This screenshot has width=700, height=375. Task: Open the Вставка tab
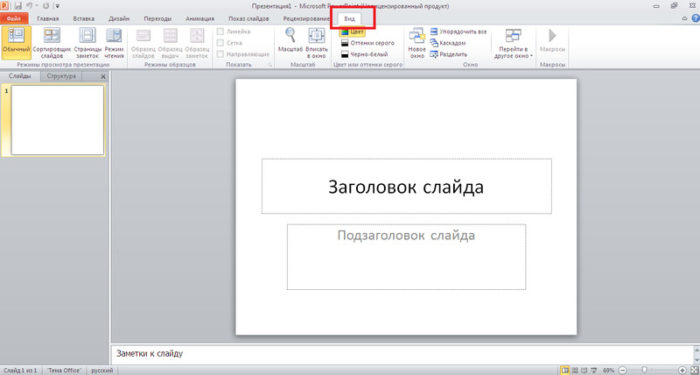point(84,19)
